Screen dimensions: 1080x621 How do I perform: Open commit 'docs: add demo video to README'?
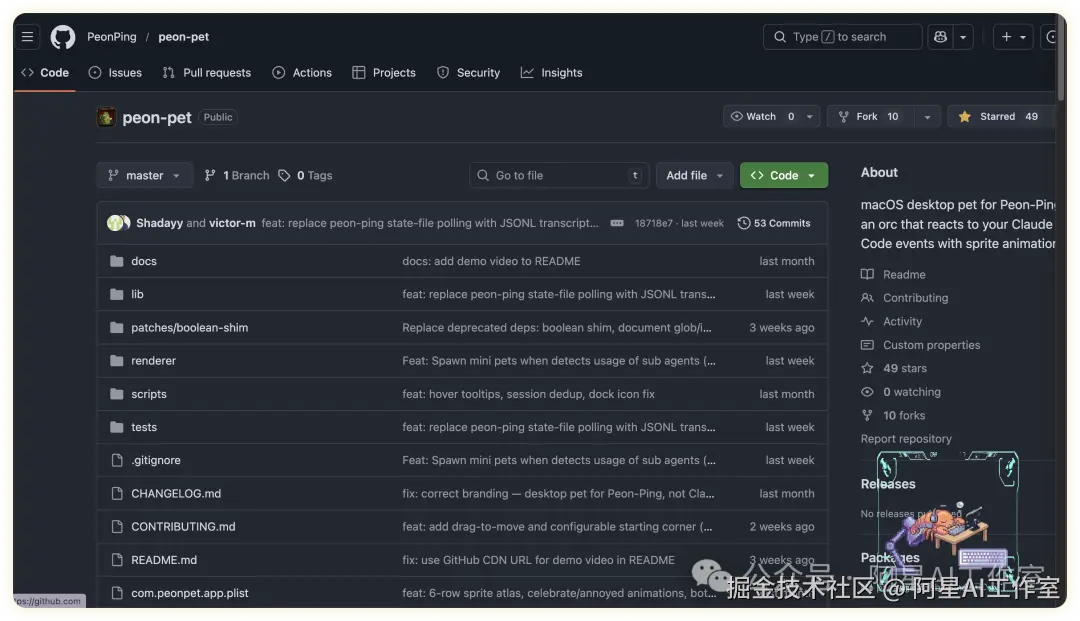491,261
